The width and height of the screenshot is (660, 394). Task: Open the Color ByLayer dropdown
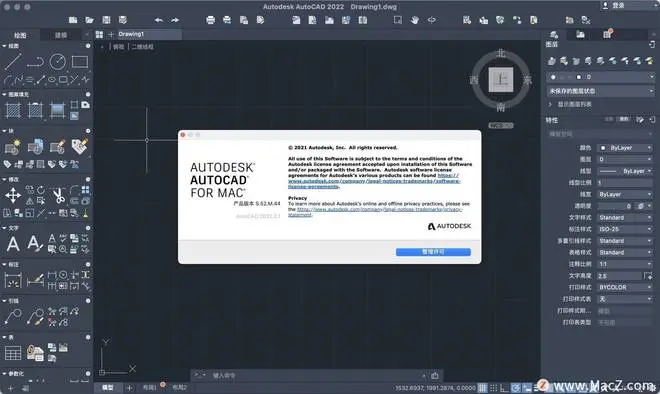pyautogui.click(x=625, y=148)
